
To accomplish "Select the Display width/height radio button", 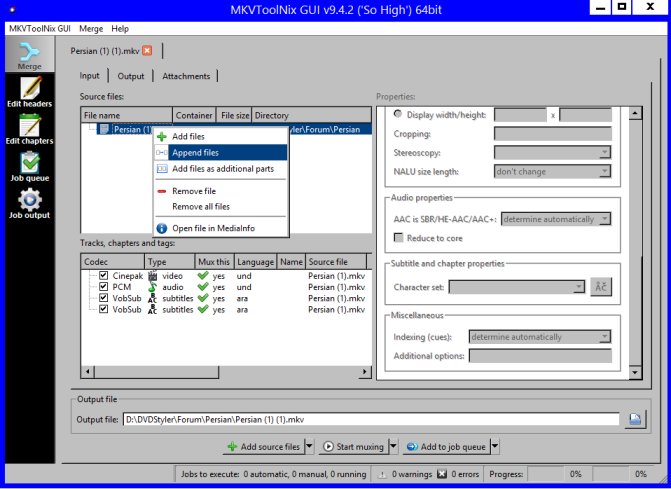I will click(x=398, y=114).
